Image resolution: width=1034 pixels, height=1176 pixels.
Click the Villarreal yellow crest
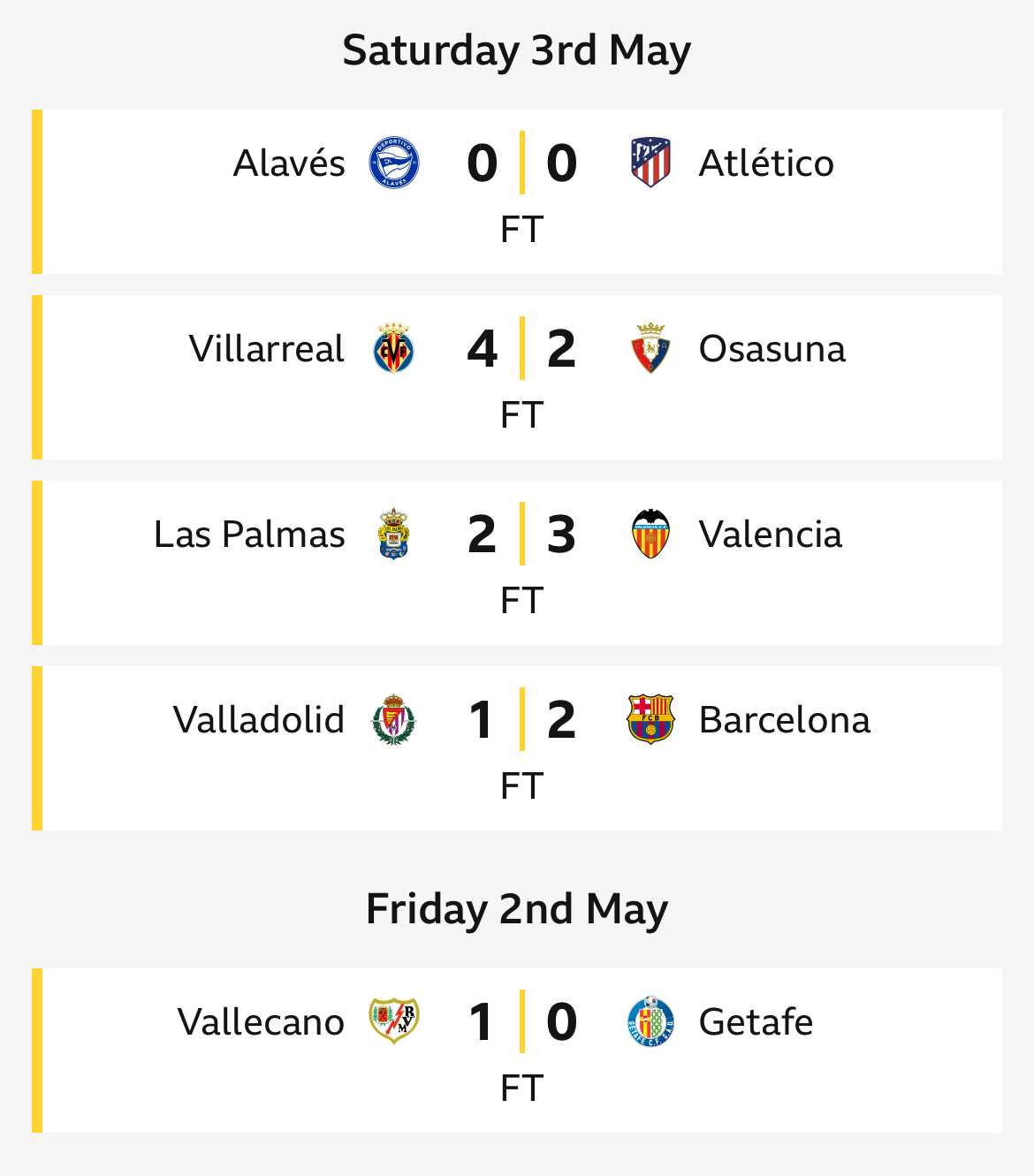click(394, 348)
